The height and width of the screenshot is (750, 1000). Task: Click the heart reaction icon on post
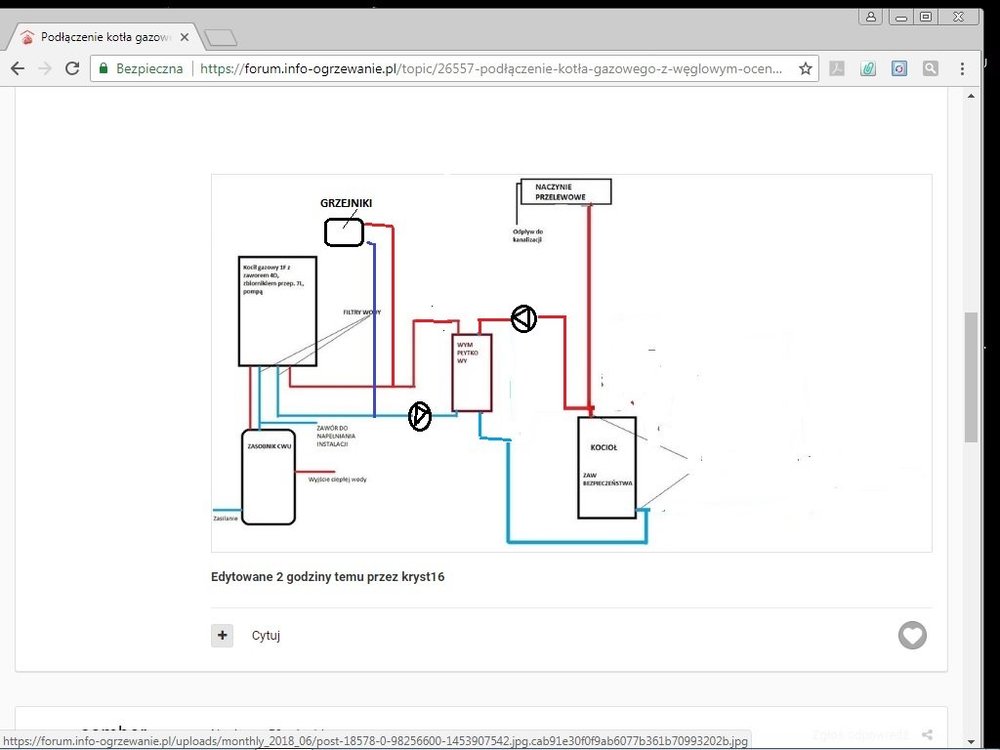pyautogui.click(x=912, y=635)
